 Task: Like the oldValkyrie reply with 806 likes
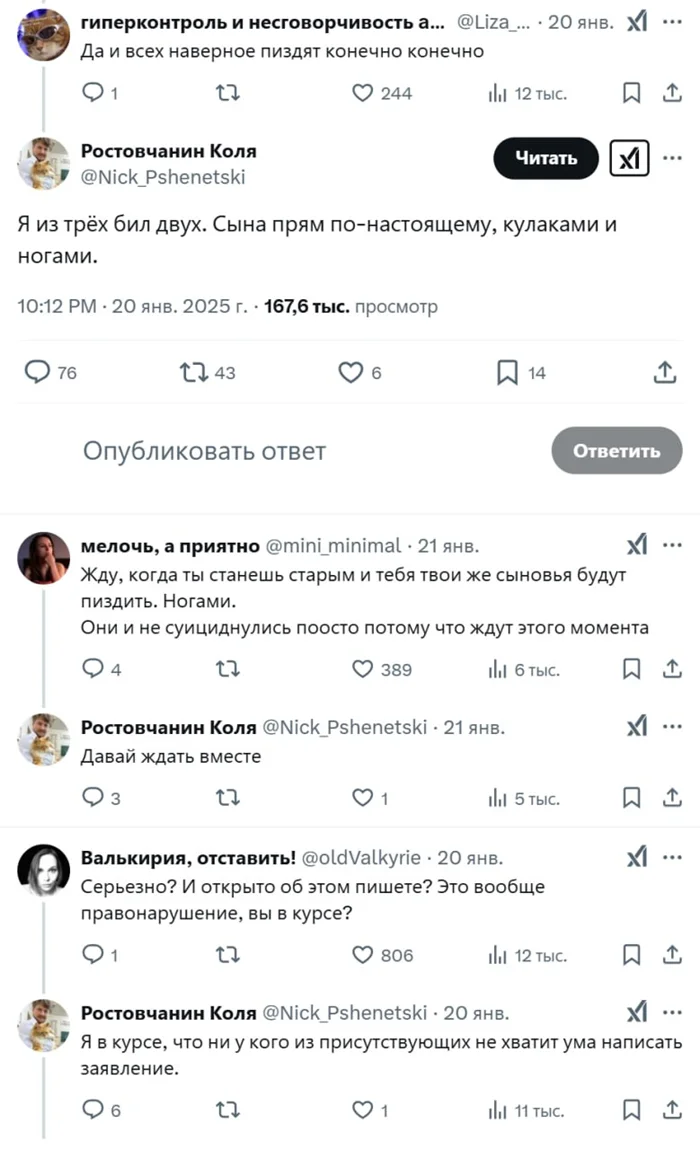pos(363,954)
